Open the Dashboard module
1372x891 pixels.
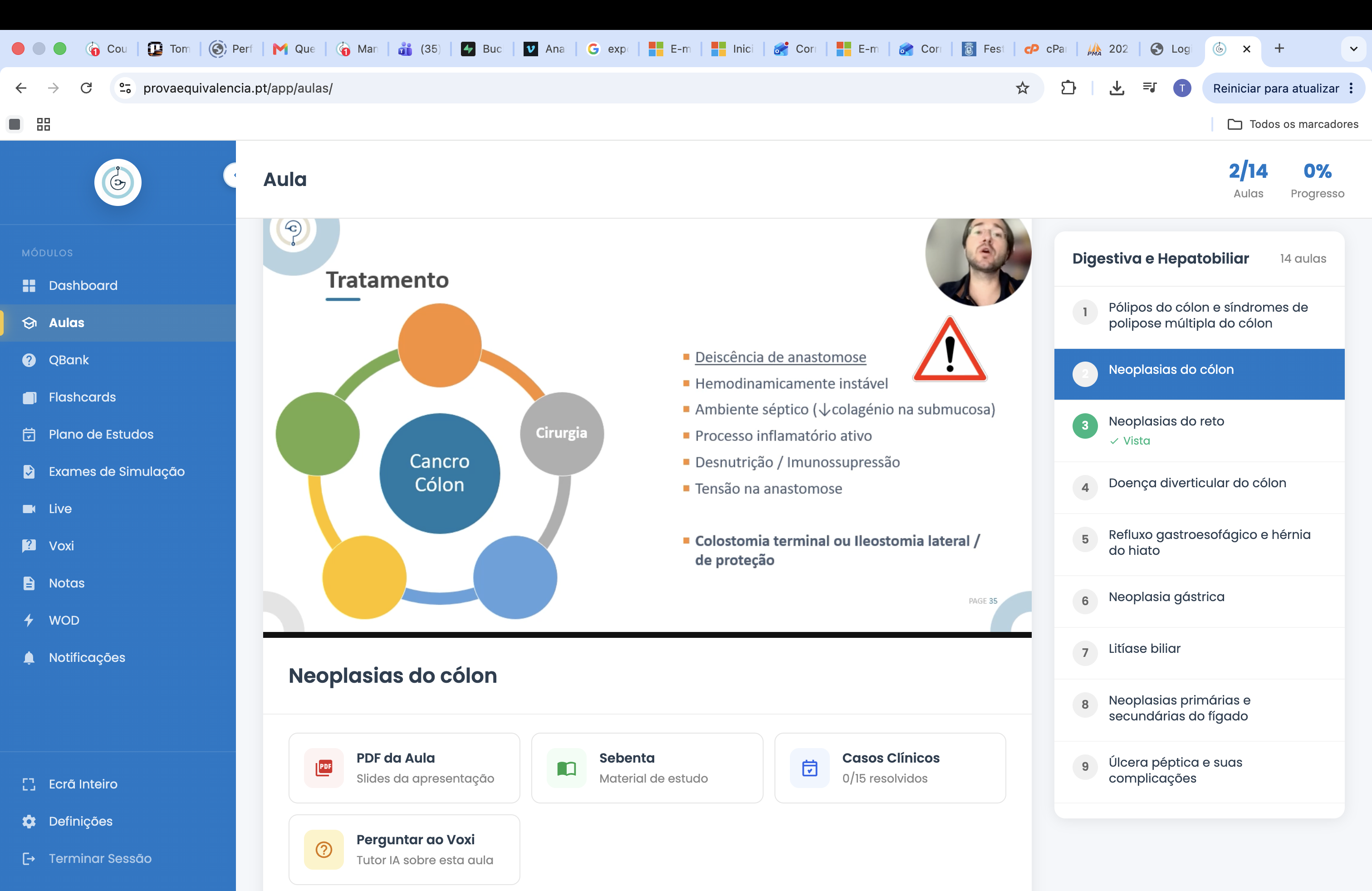pos(118,285)
